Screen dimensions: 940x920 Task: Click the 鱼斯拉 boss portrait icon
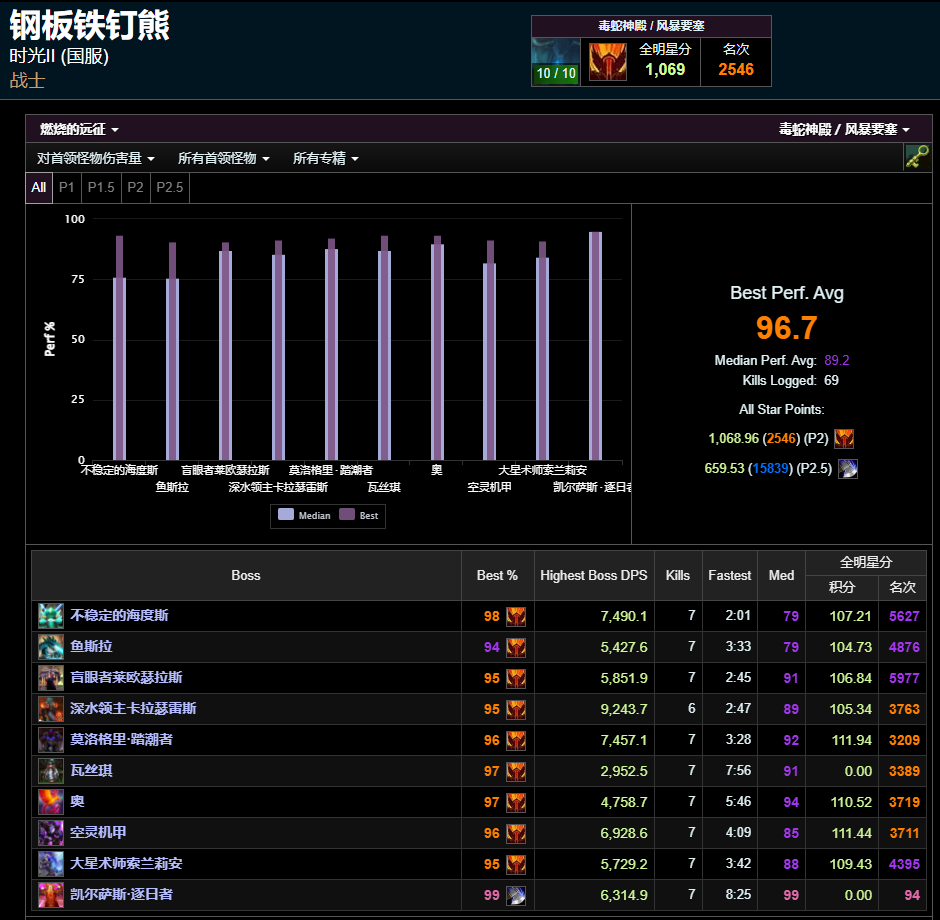[50, 647]
